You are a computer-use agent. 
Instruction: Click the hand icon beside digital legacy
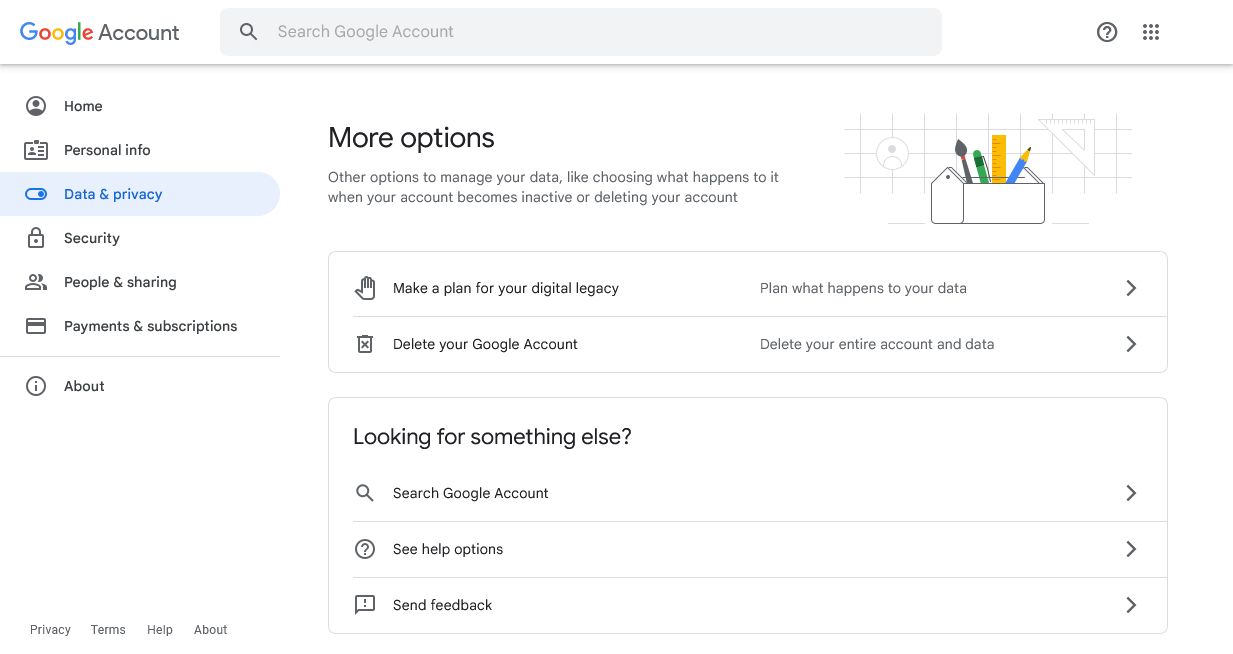click(x=365, y=287)
